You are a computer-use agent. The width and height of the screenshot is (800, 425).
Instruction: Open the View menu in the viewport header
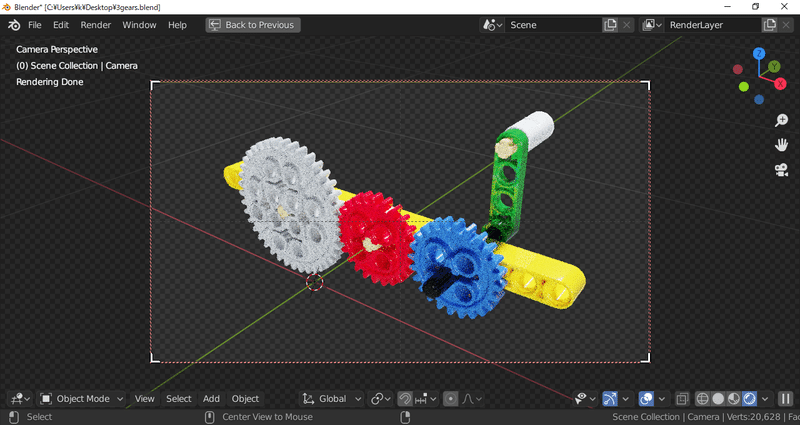(144, 399)
